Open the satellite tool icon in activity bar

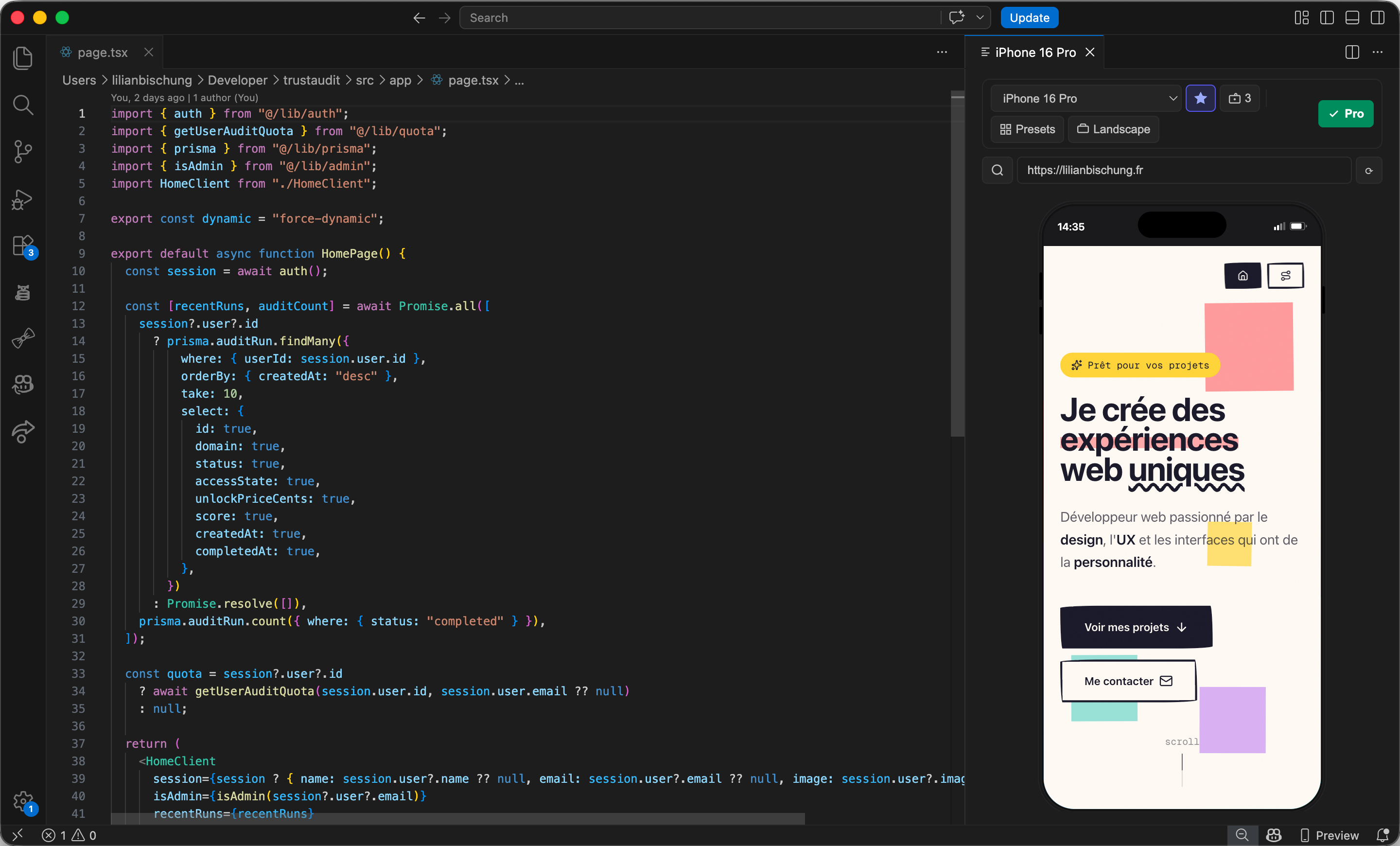point(23,338)
